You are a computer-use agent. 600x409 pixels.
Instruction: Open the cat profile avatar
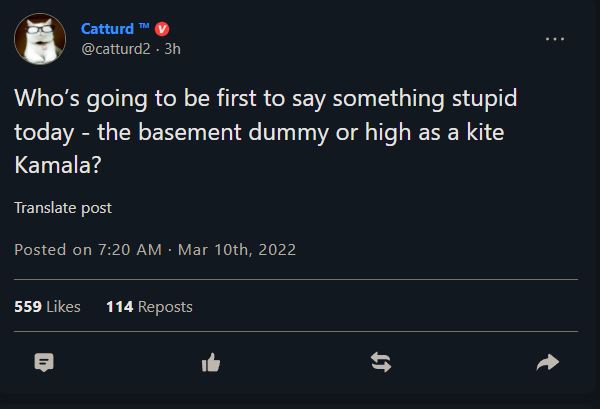click(x=40, y=39)
